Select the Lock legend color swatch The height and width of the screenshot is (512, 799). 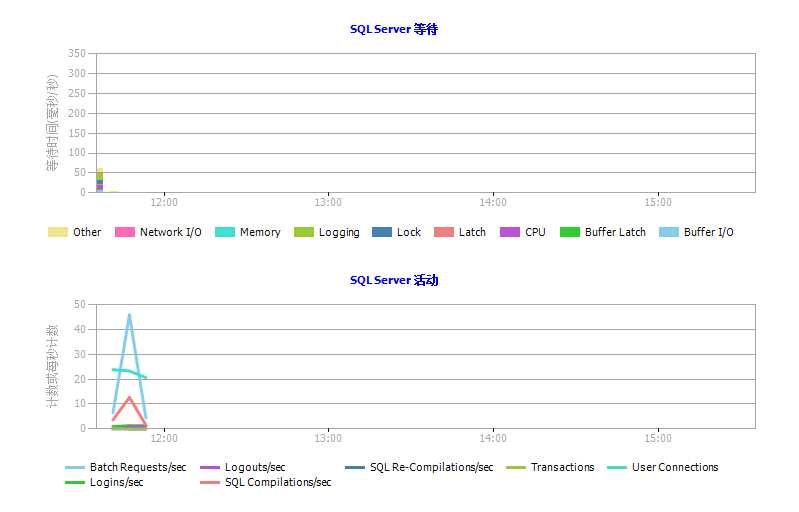[x=382, y=232]
